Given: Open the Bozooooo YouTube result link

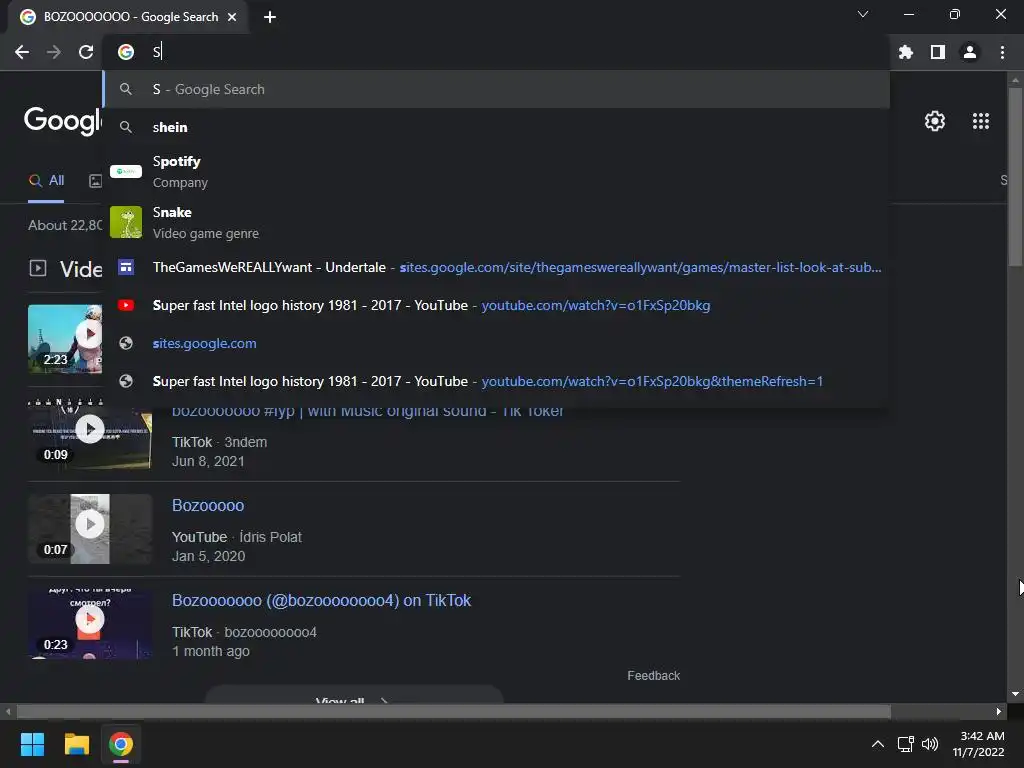Looking at the screenshot, I should tap(208, 505).
